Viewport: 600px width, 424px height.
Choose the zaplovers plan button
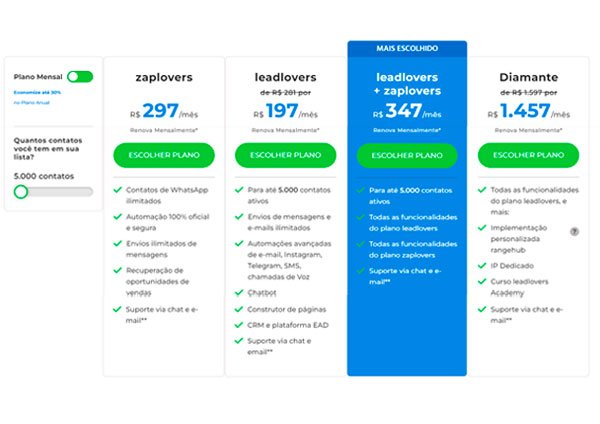(x=164, y=155)
